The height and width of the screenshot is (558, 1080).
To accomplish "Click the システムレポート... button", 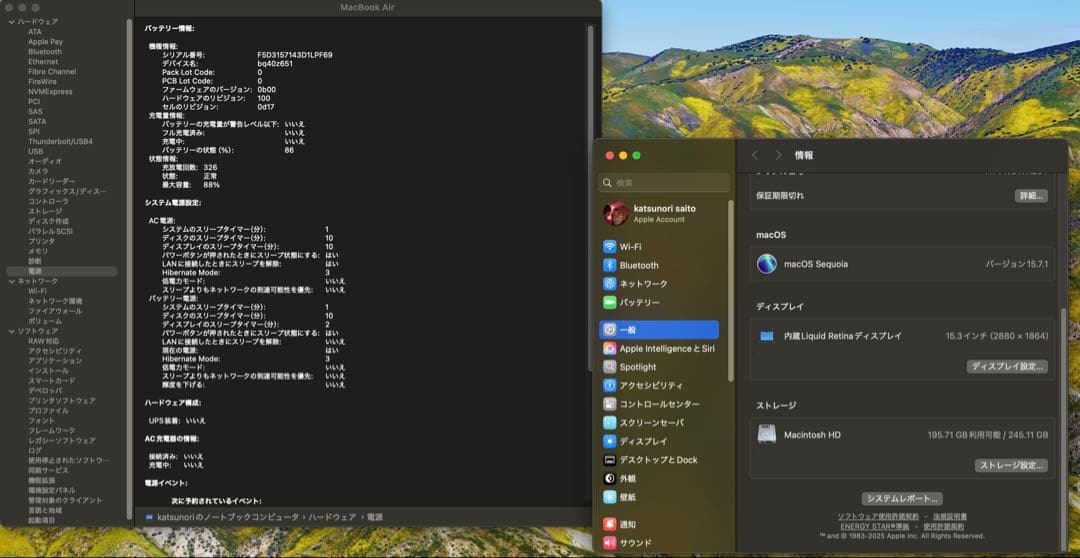I will coord(901,498).
